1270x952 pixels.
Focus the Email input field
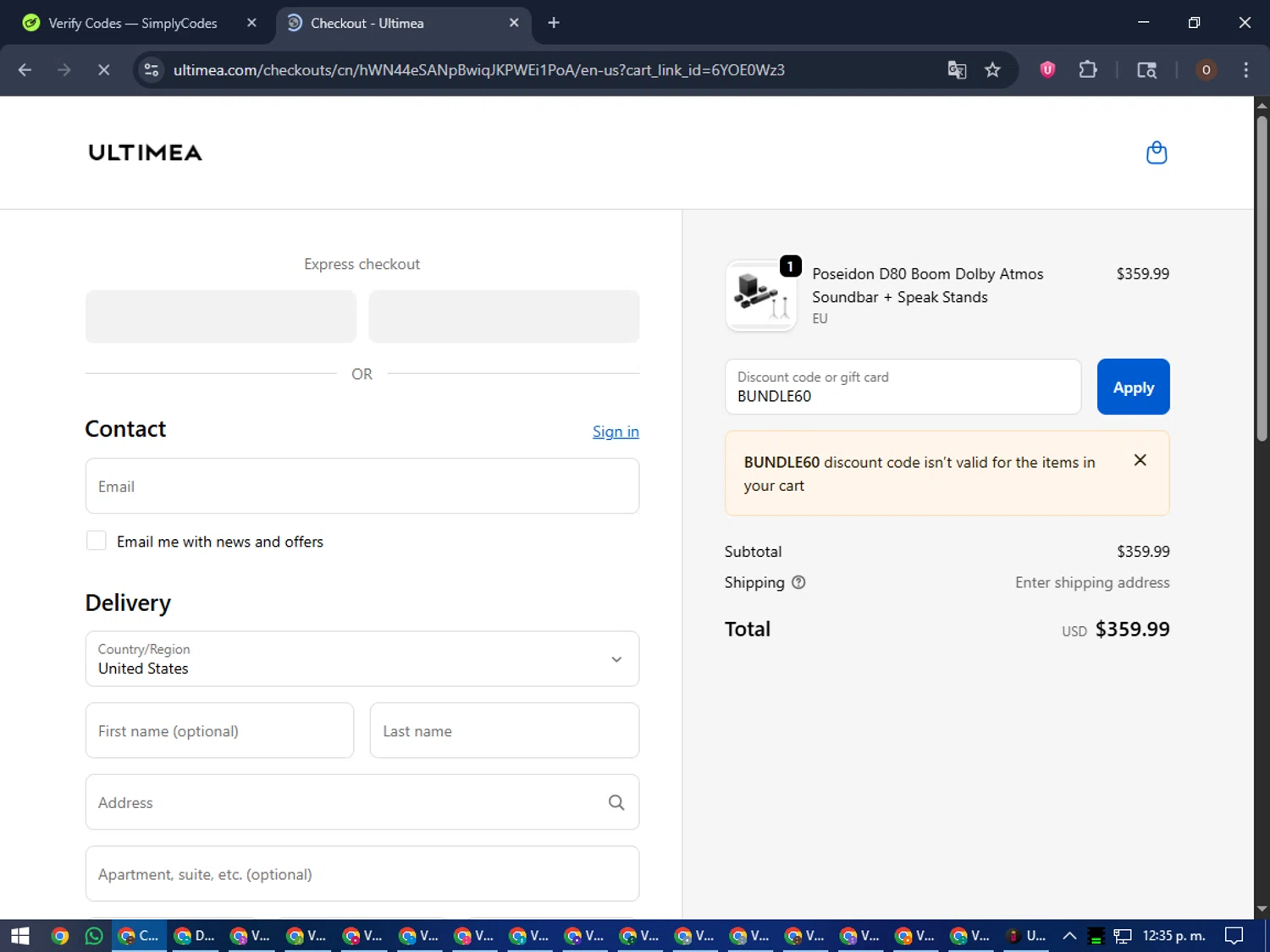(362, 486)
